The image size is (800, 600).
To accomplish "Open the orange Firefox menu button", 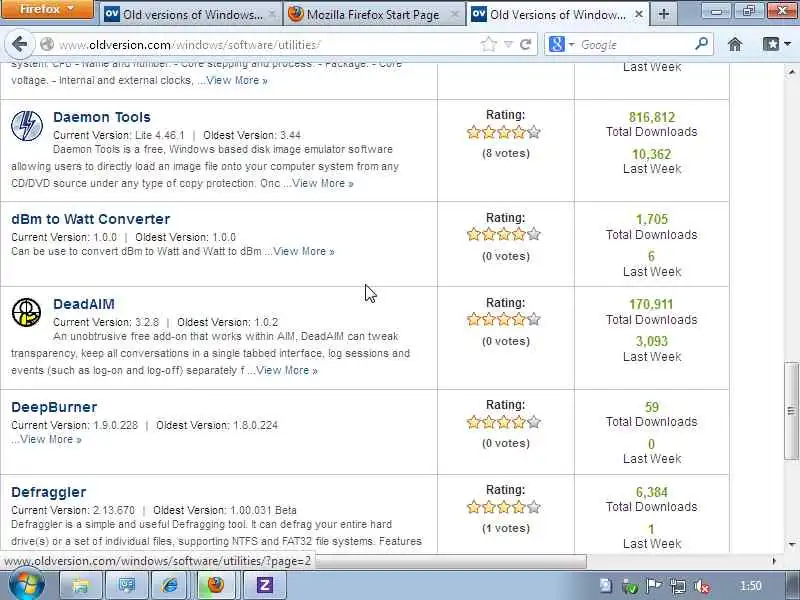I will [x=47, y=9].
